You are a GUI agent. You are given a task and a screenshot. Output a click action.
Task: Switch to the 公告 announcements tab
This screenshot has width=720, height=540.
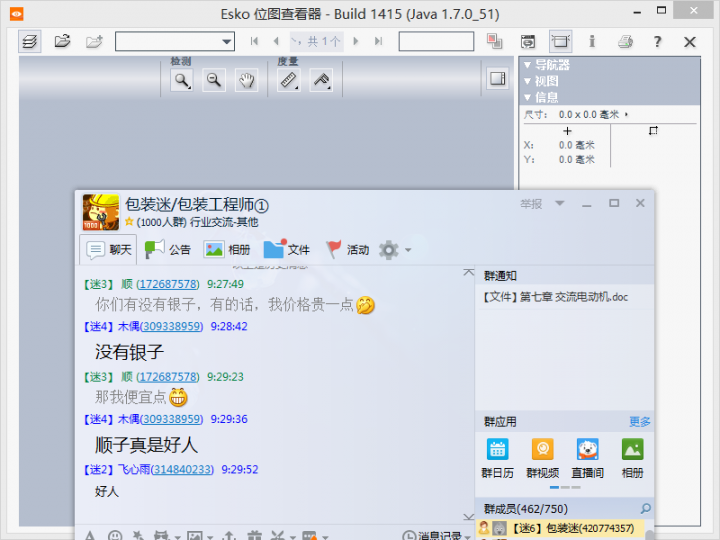tap(167, 250)
